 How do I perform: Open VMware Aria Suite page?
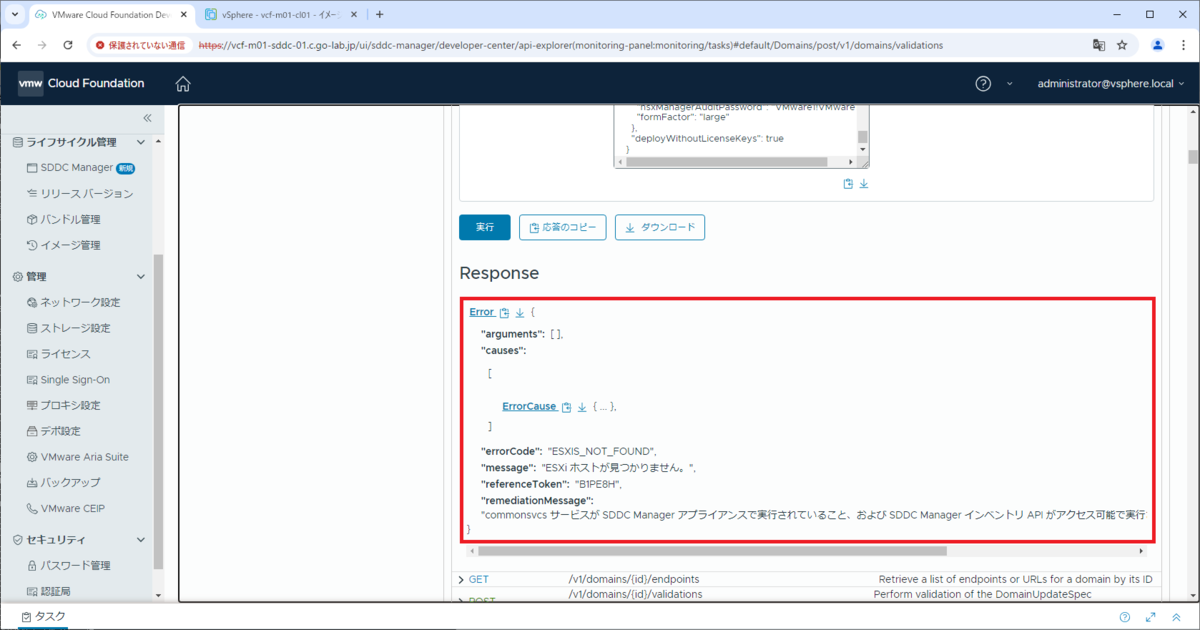click(77, 457)
